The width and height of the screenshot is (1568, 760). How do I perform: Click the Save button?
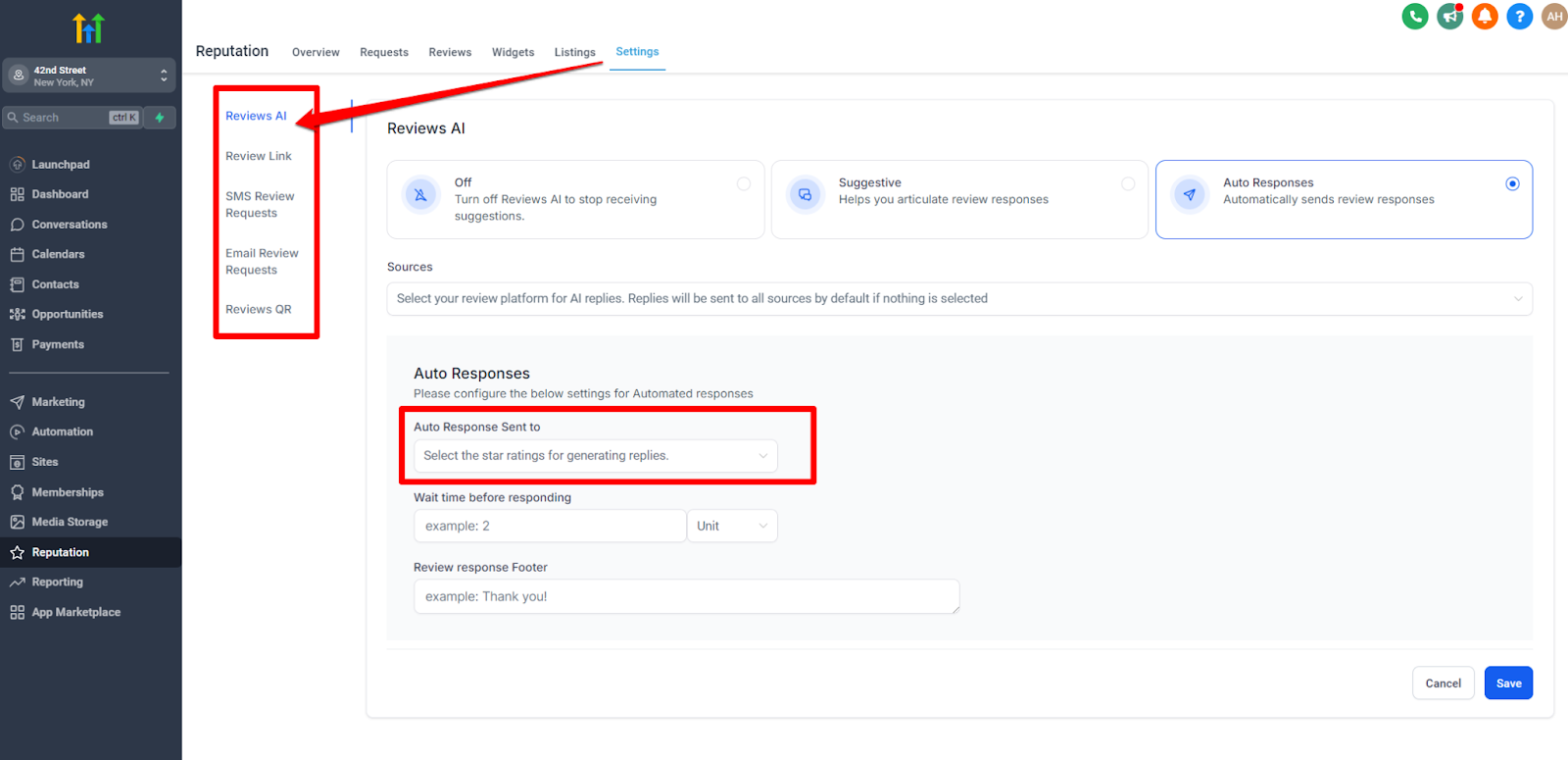pyautogui.click(x=1508, y=684)
